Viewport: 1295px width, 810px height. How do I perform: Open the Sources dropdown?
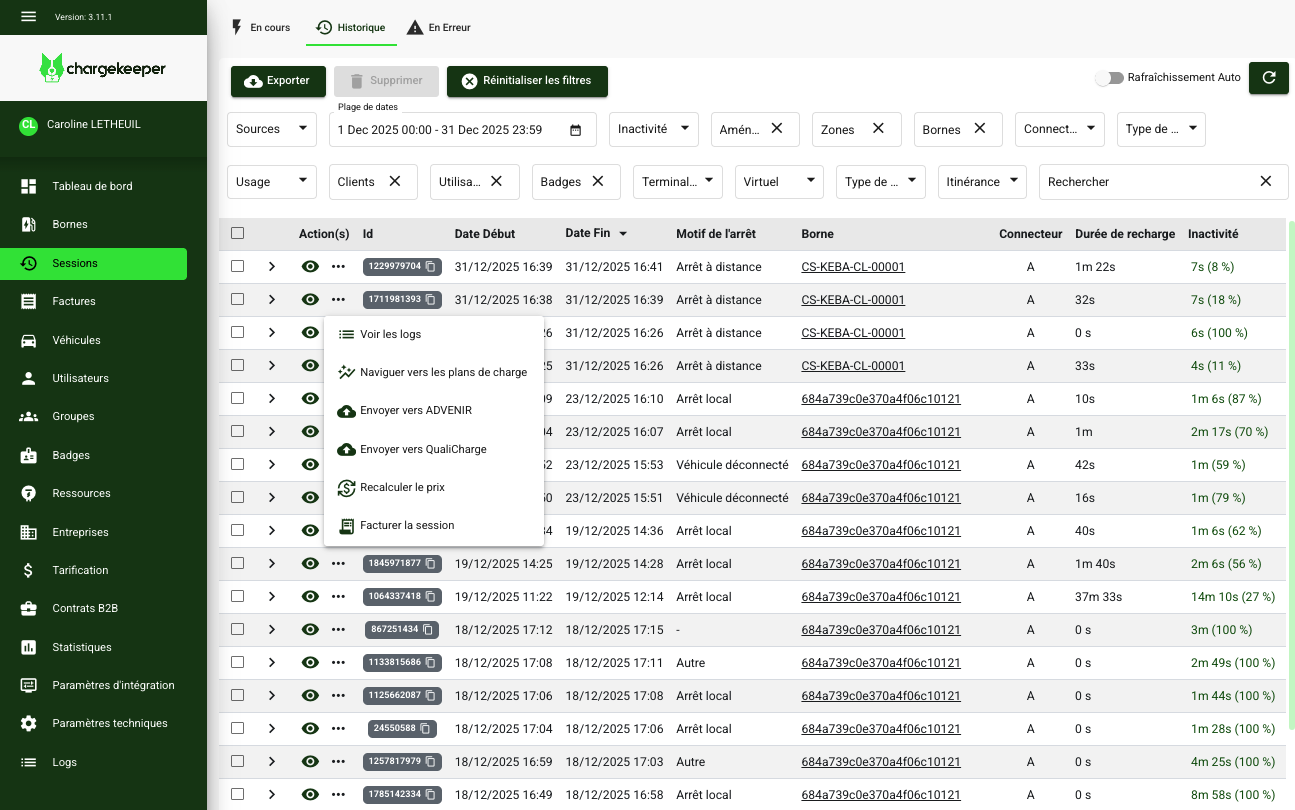(272, 129)
